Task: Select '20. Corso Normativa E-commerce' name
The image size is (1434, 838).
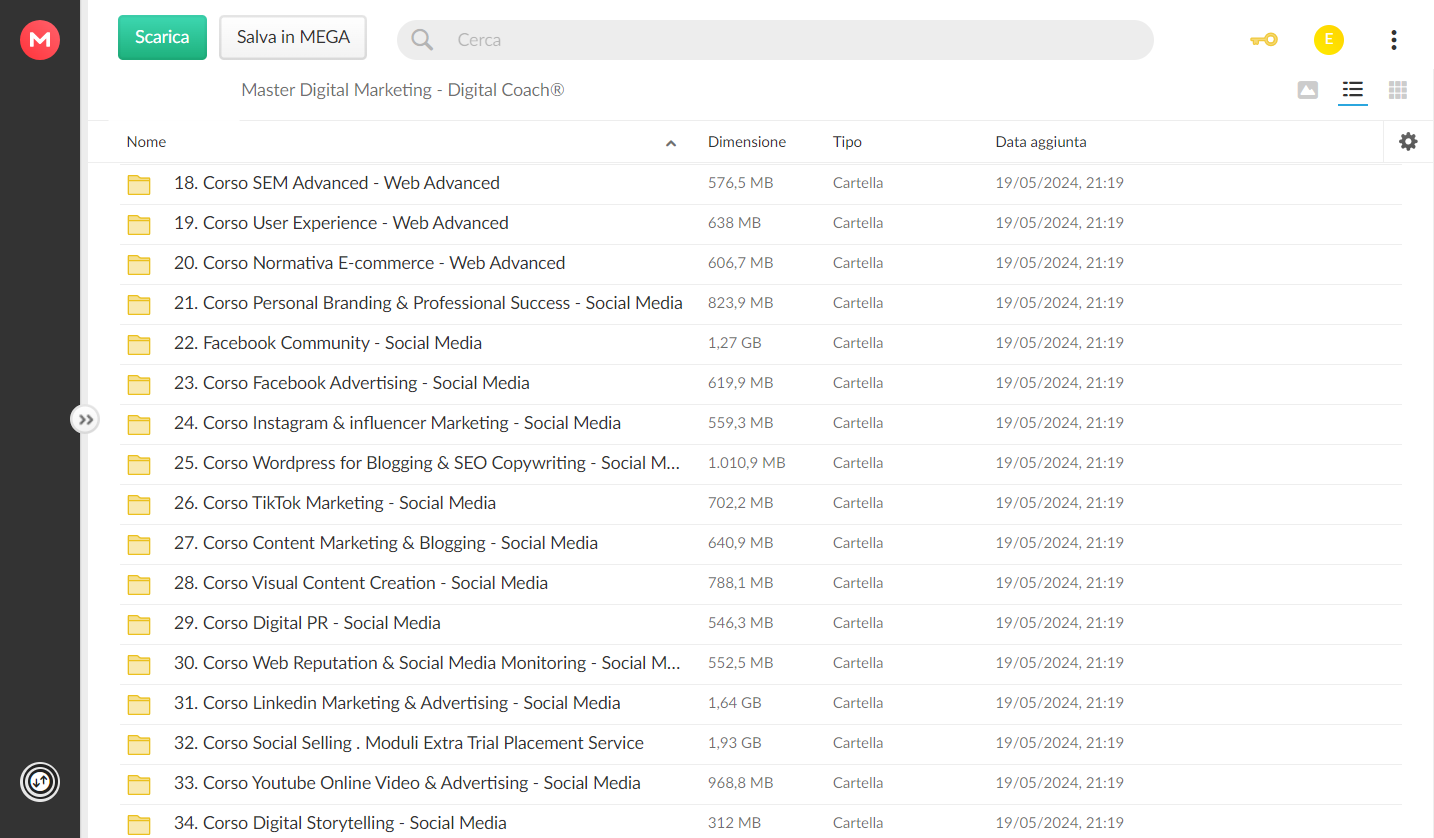Action: coord(370,263)
